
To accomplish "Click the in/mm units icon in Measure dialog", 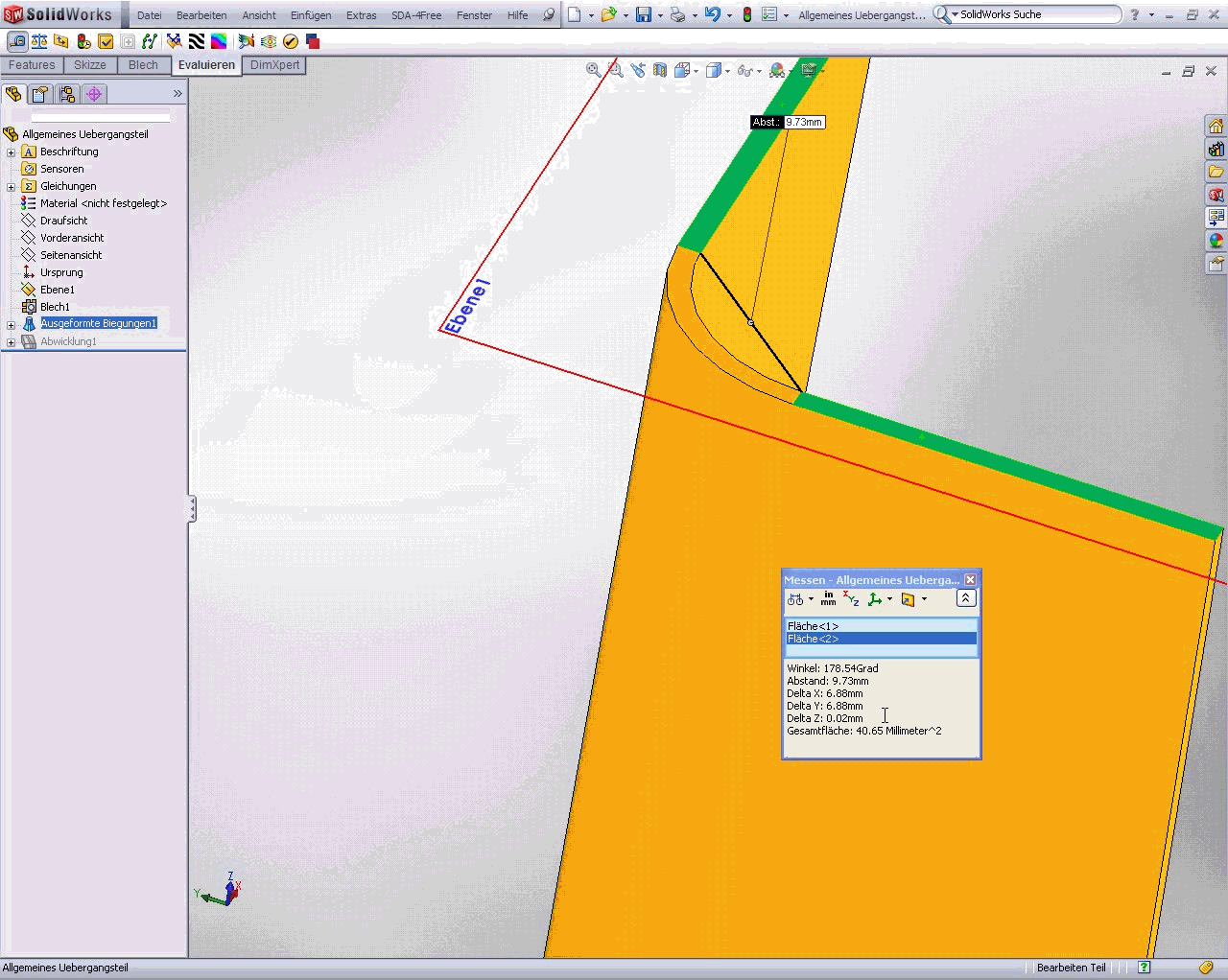I will pos(828,599).
